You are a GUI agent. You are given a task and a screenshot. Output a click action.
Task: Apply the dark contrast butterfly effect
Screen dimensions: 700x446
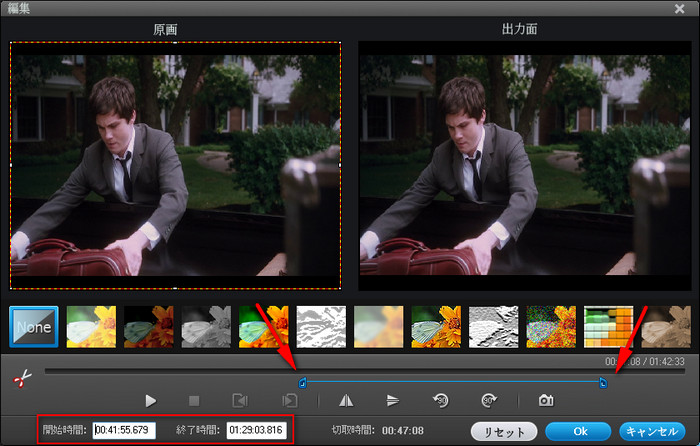pyautogui.click(x=149, y=327)
